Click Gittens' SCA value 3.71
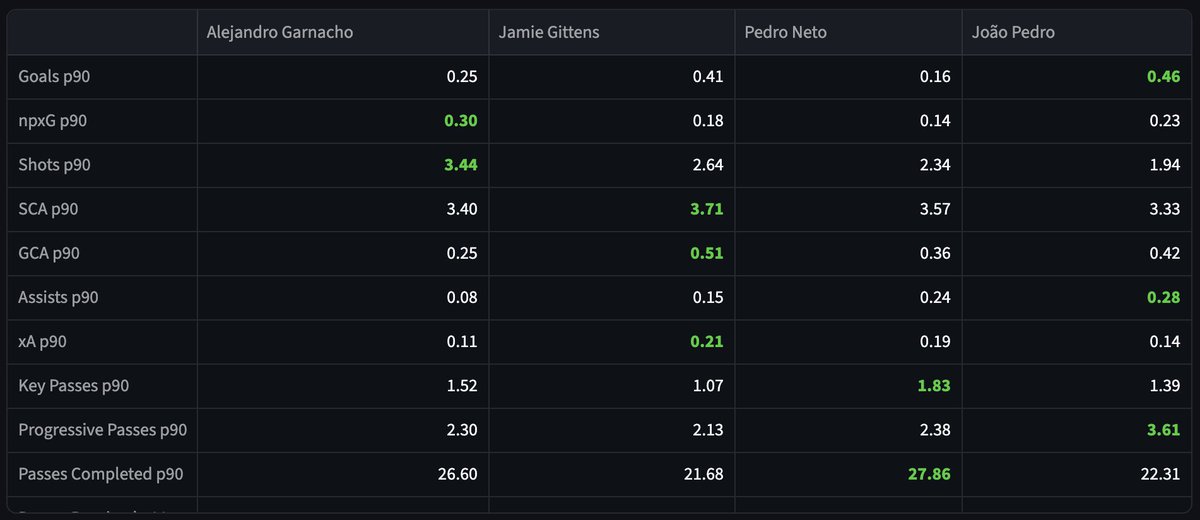Image resolution: width=1200 pixels, height=520 pixels. point(707,209)
